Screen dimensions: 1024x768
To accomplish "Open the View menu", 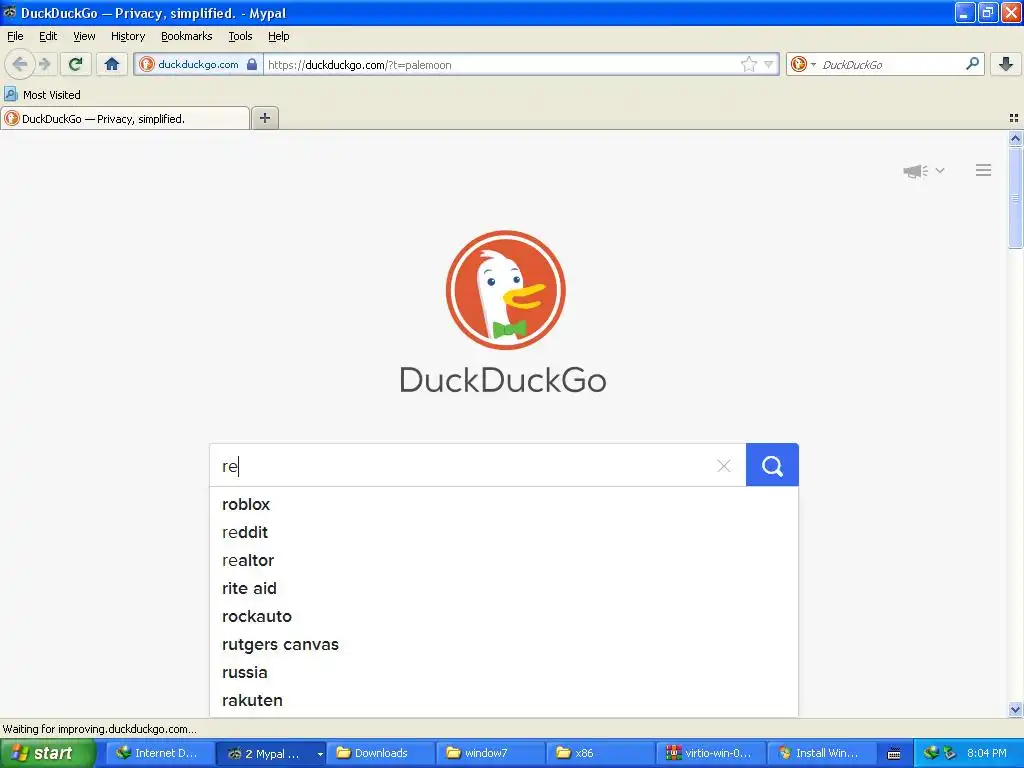I will pos(84,36).
